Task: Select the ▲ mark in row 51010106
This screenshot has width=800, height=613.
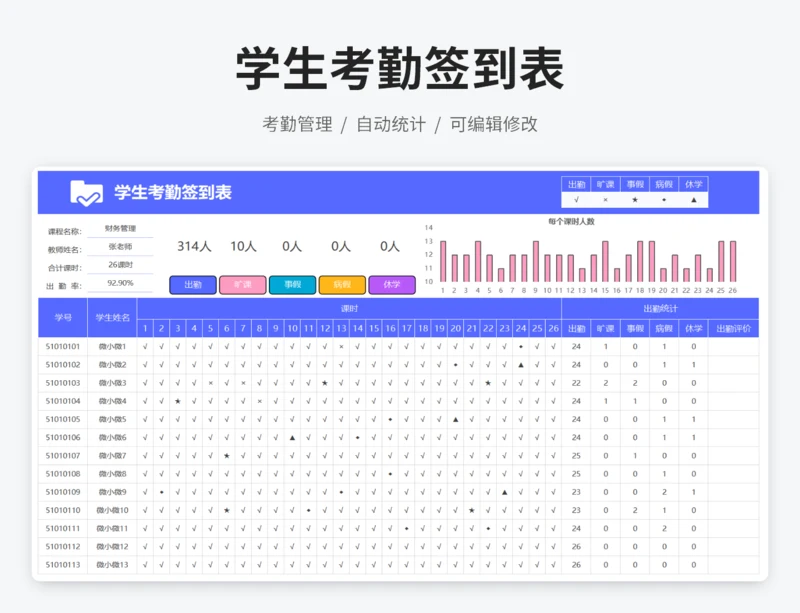Action: click(x=292, y=438)
